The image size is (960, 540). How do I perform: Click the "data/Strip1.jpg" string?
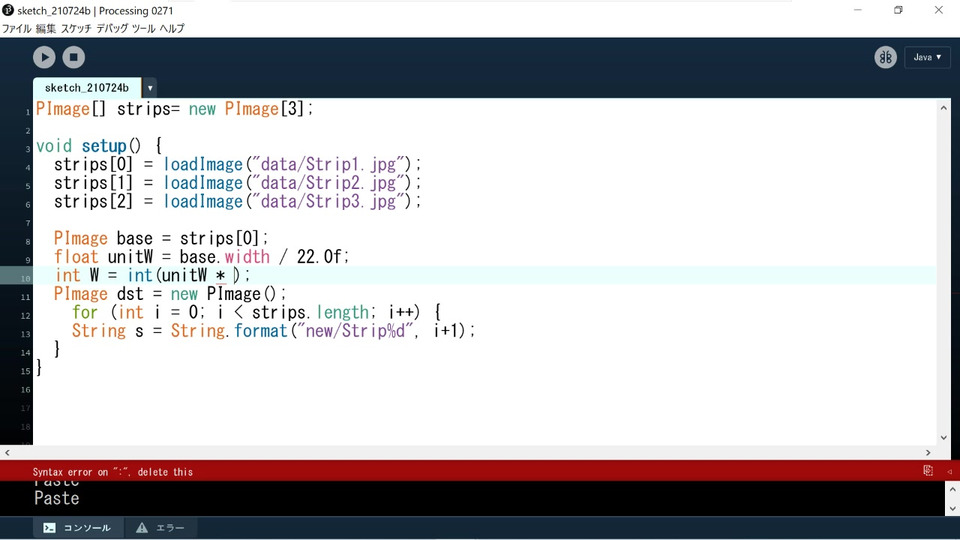coord(329,165)
